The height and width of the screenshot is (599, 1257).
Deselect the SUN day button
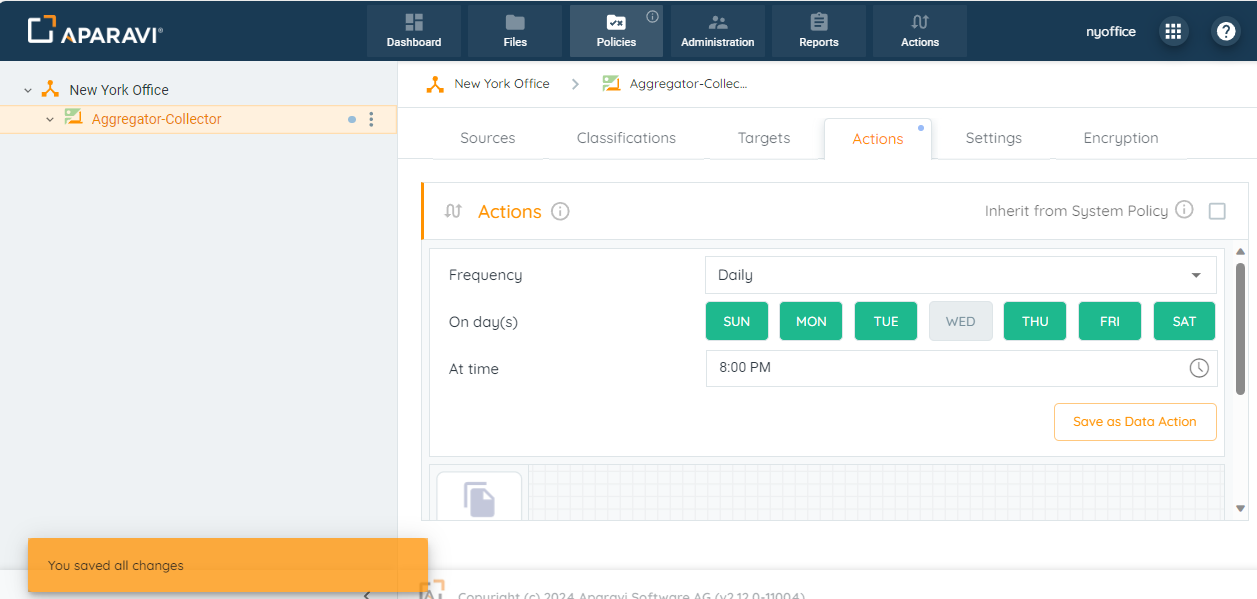[x=736, y=321]
